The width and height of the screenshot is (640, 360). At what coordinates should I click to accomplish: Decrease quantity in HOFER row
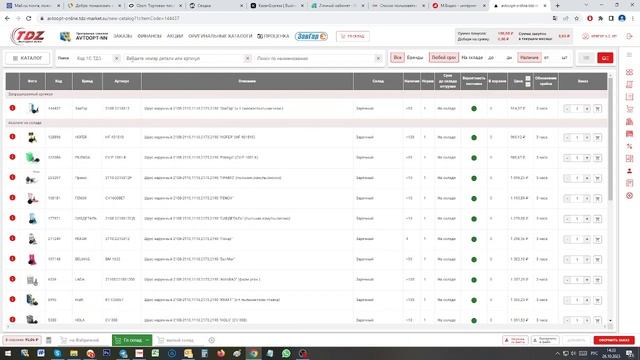pyautogui.click(x=567, y=138)
